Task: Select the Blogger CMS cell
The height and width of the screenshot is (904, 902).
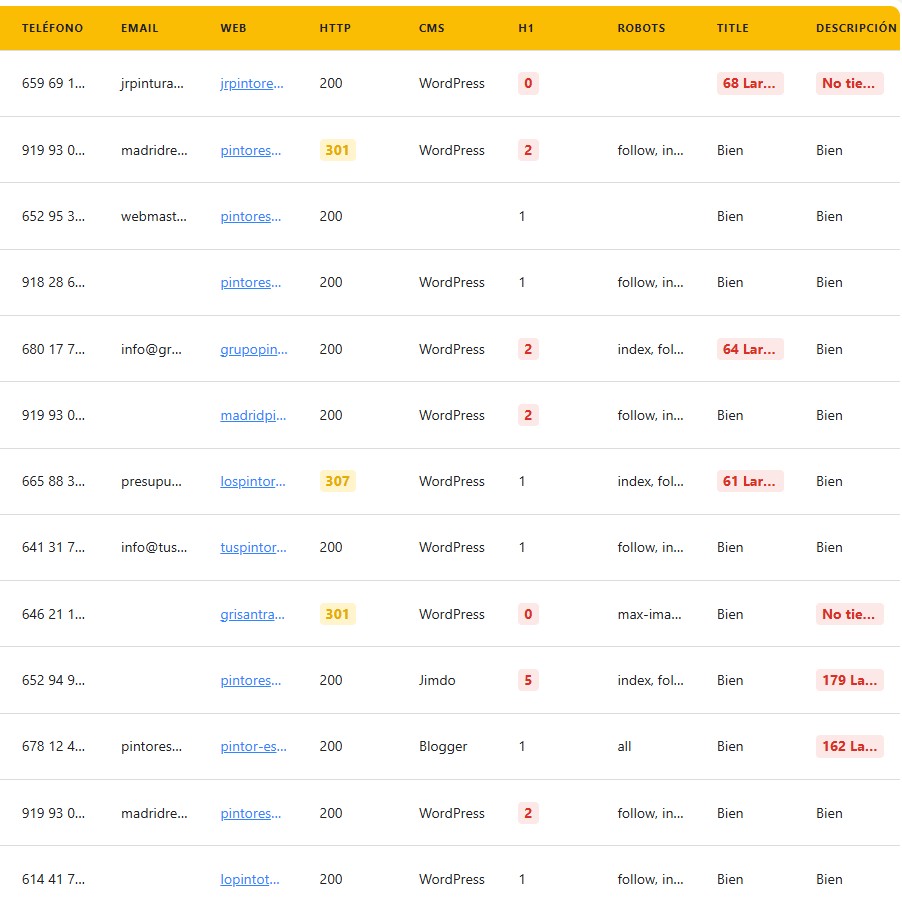Action: [443, 747]
